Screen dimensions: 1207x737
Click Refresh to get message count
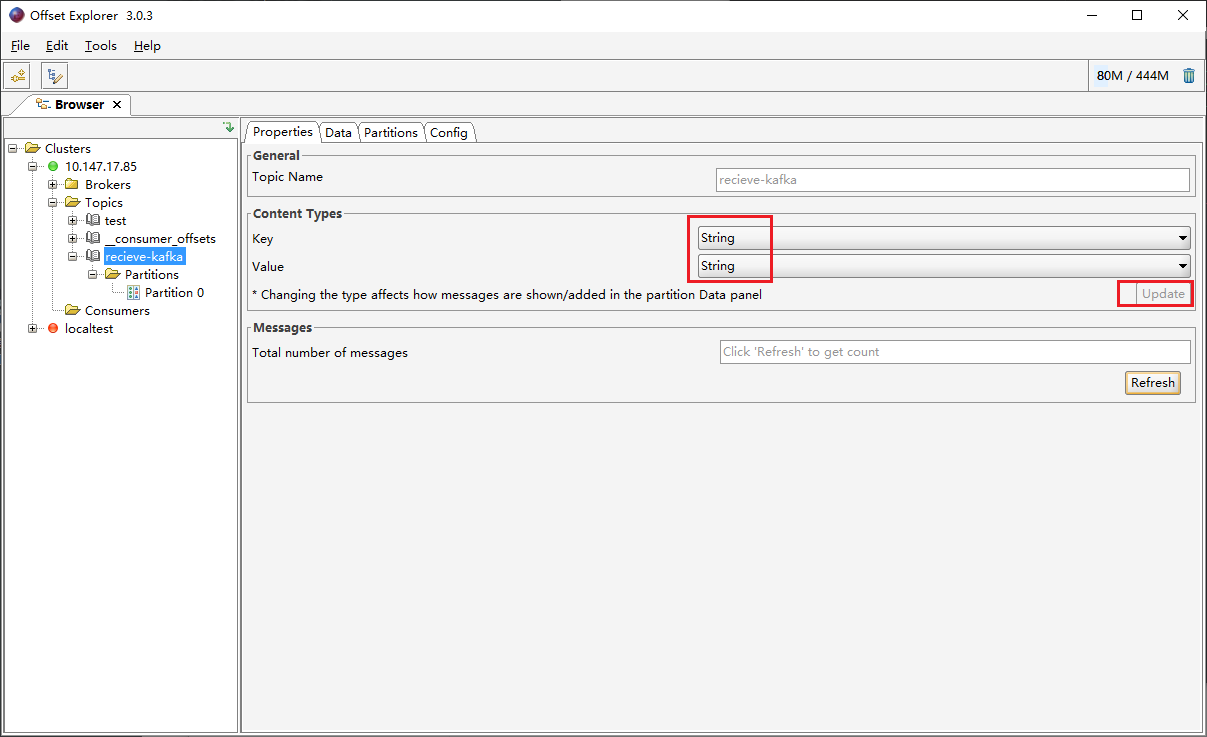point(1153,383)
